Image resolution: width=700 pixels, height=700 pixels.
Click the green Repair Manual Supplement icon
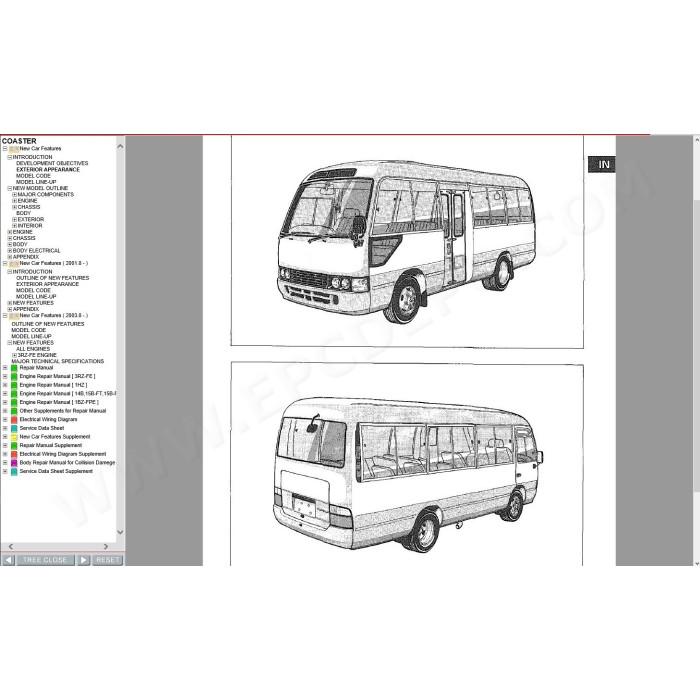pos(14,446)
